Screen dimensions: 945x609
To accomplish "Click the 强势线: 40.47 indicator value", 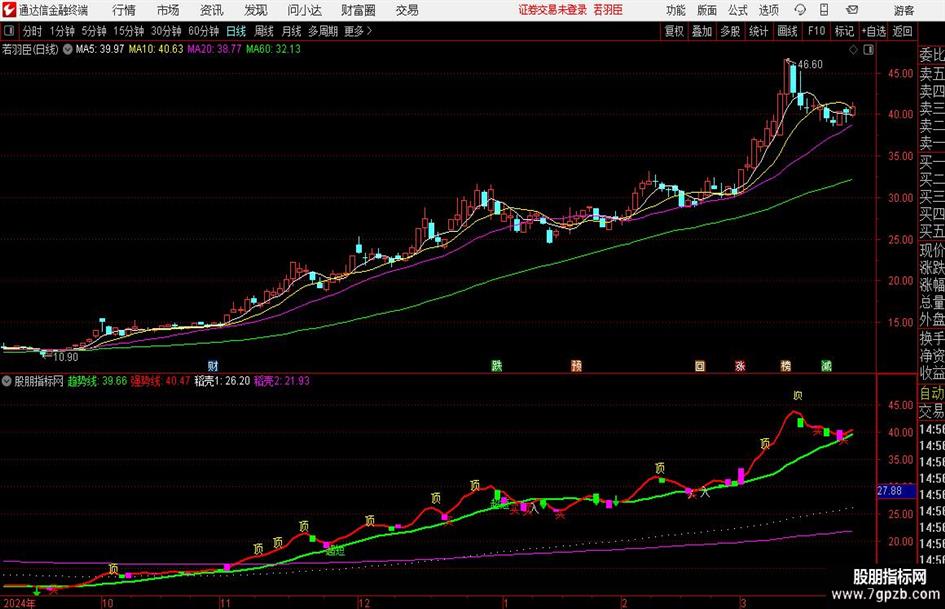I will [160, 381].
